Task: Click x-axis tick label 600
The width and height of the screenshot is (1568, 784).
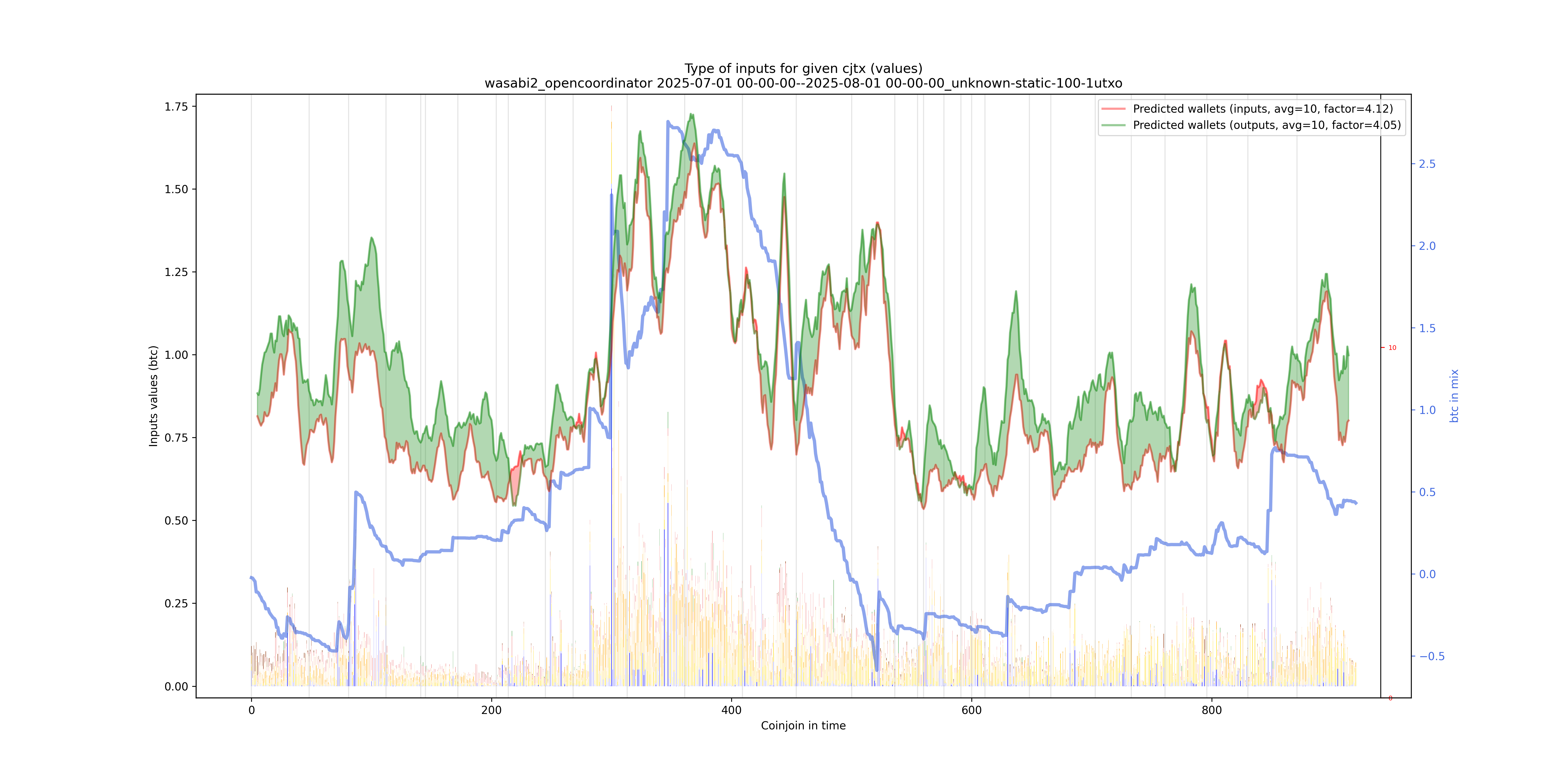Action: click(971, 710)
